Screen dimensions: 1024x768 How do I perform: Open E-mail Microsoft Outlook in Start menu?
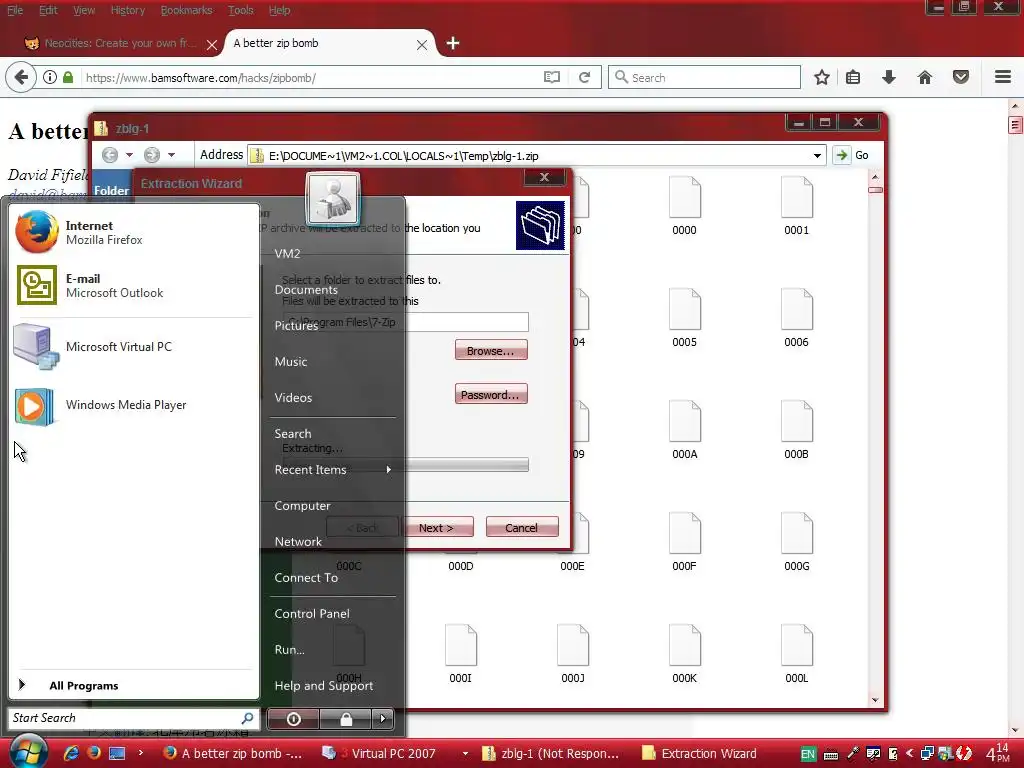tap(133, 285)
